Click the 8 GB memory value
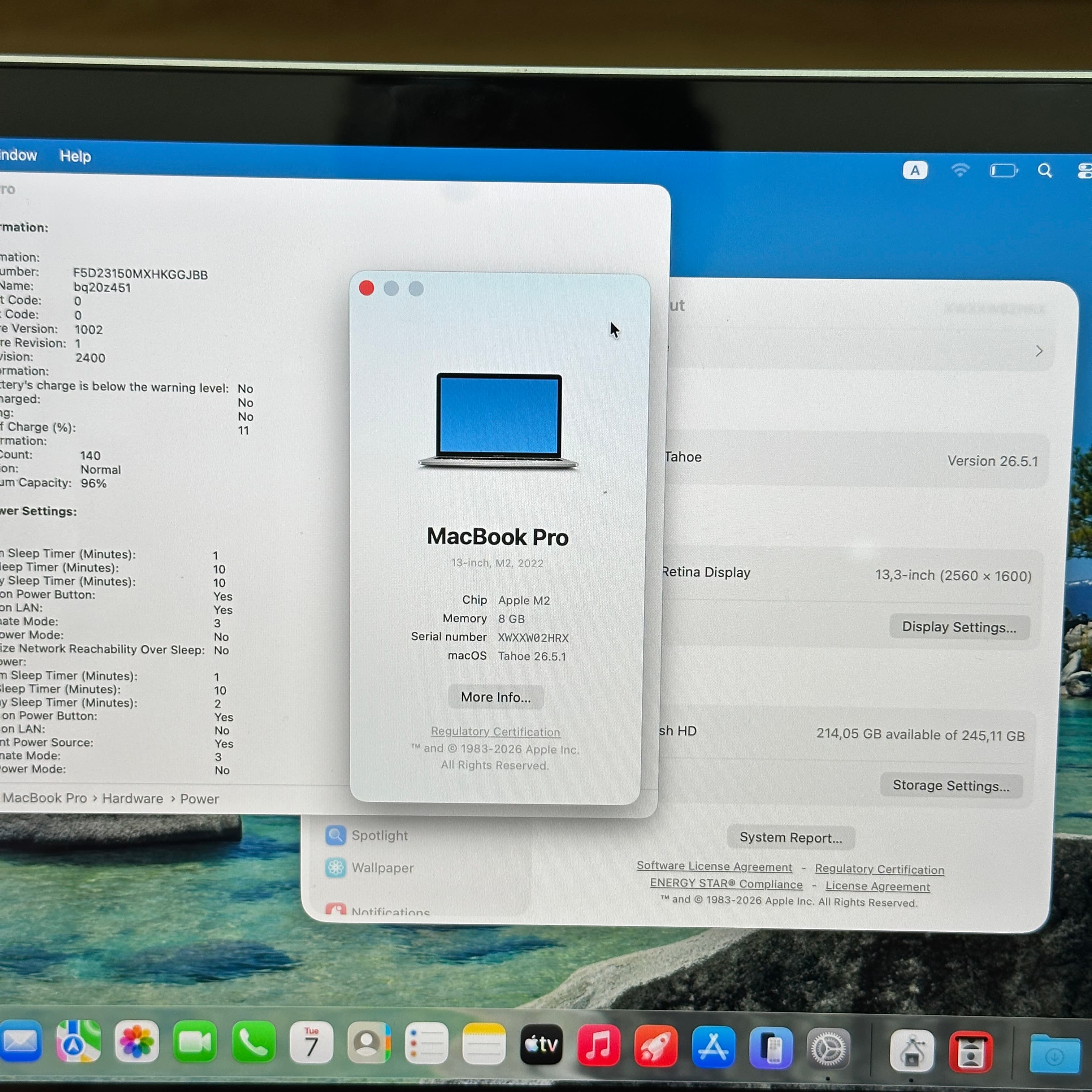1092x1092 pixels. click(x=512, y=619)
